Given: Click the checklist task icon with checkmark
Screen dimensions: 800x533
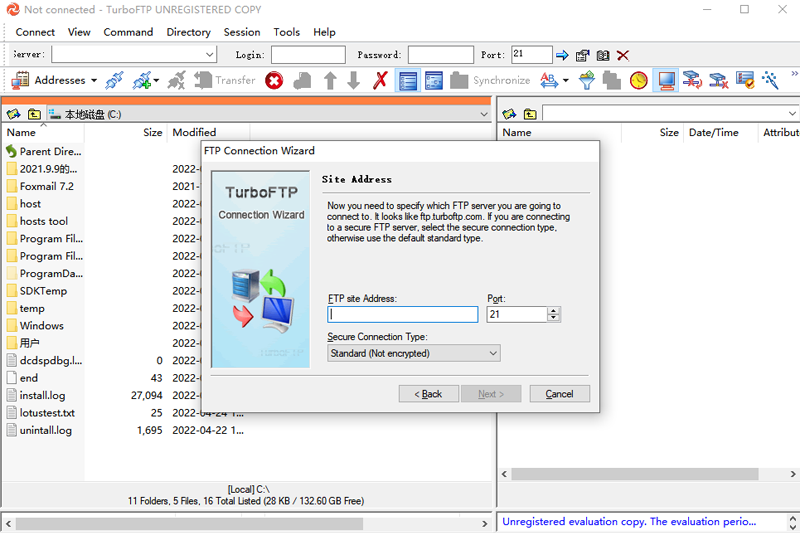Looking at the screenshot, I should pos(745,81).
